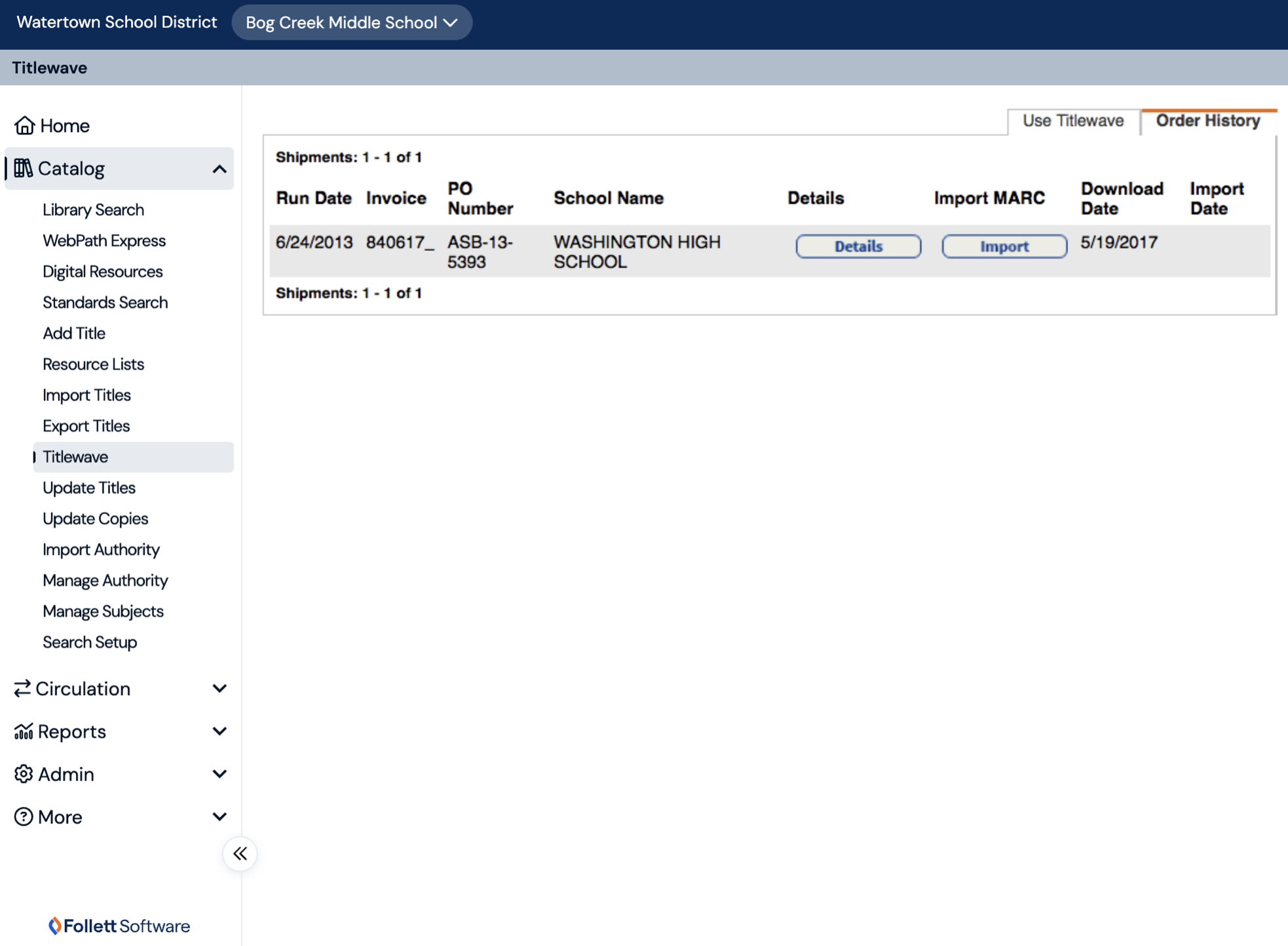Click the School Name column header
Screen dimensions: 1288x946
pos(609,198)
